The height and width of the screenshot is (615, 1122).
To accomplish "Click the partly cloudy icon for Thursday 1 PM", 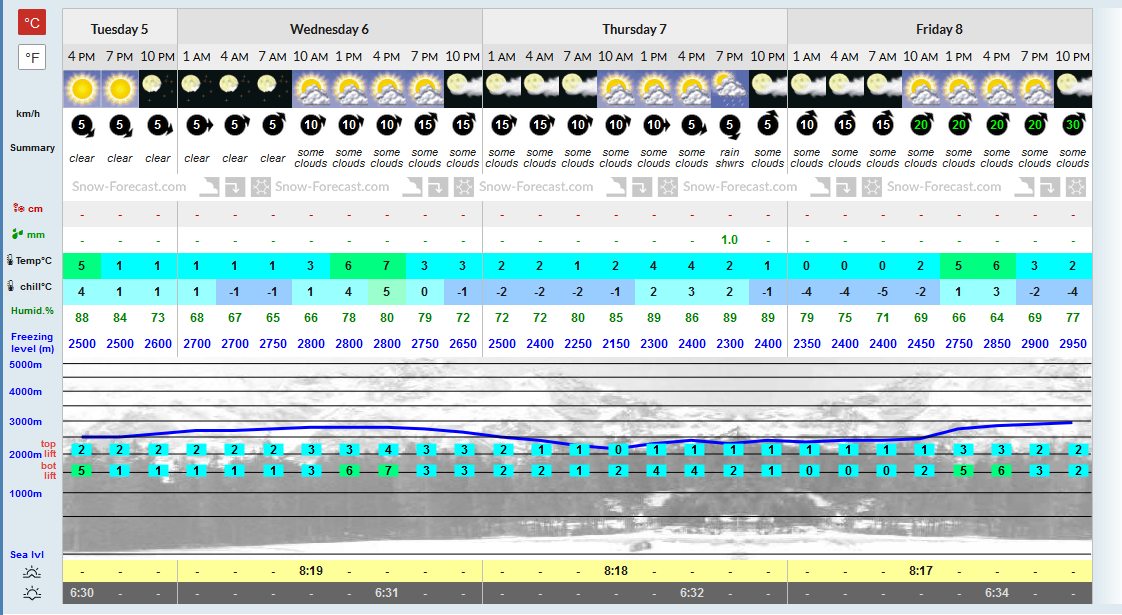I will pyautogui.click(x=654, y=89).
